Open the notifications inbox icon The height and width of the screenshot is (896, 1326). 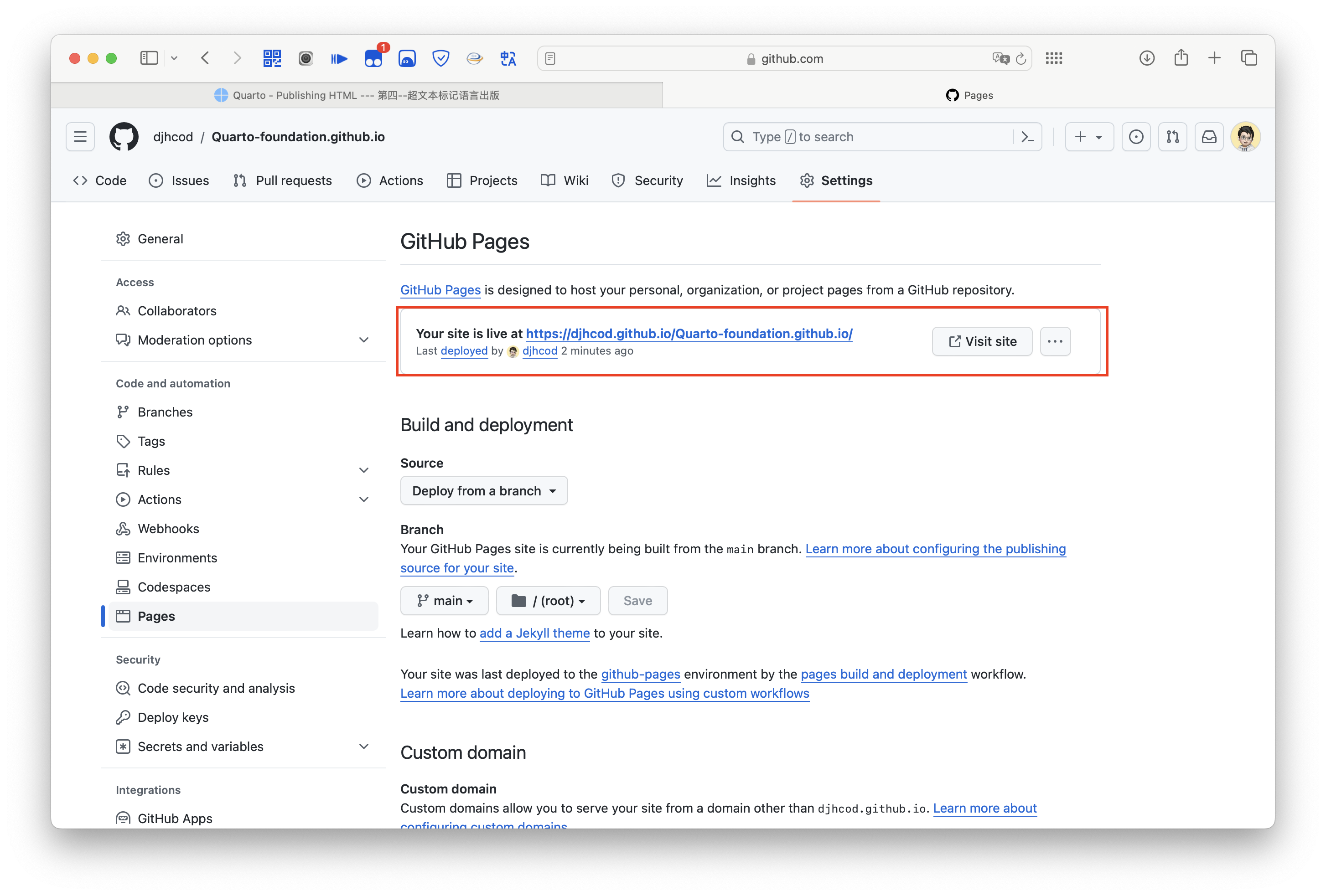[1208, 137]
